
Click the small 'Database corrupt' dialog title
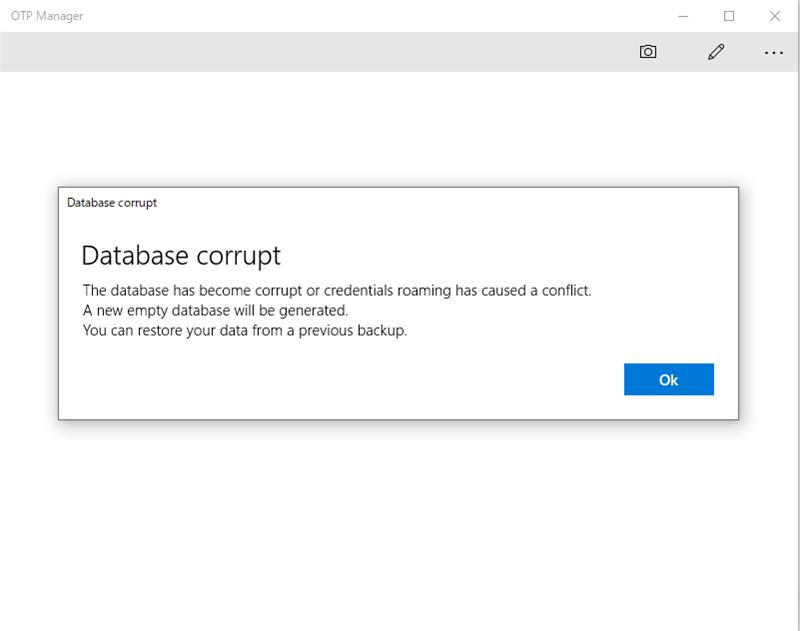(x=112, y=203)
